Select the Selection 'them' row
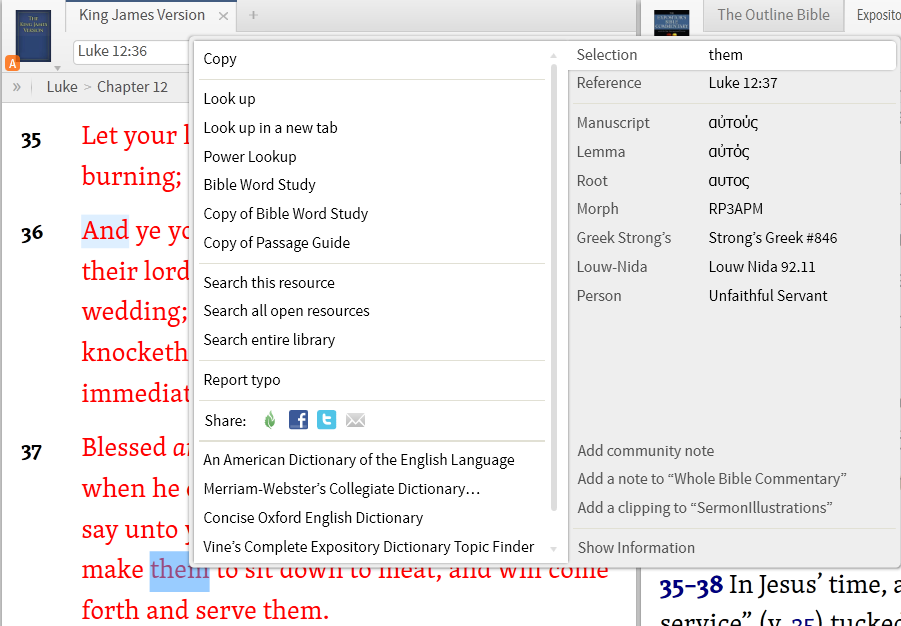This screenshot has width=901, height=626. (x=733, y=55)
